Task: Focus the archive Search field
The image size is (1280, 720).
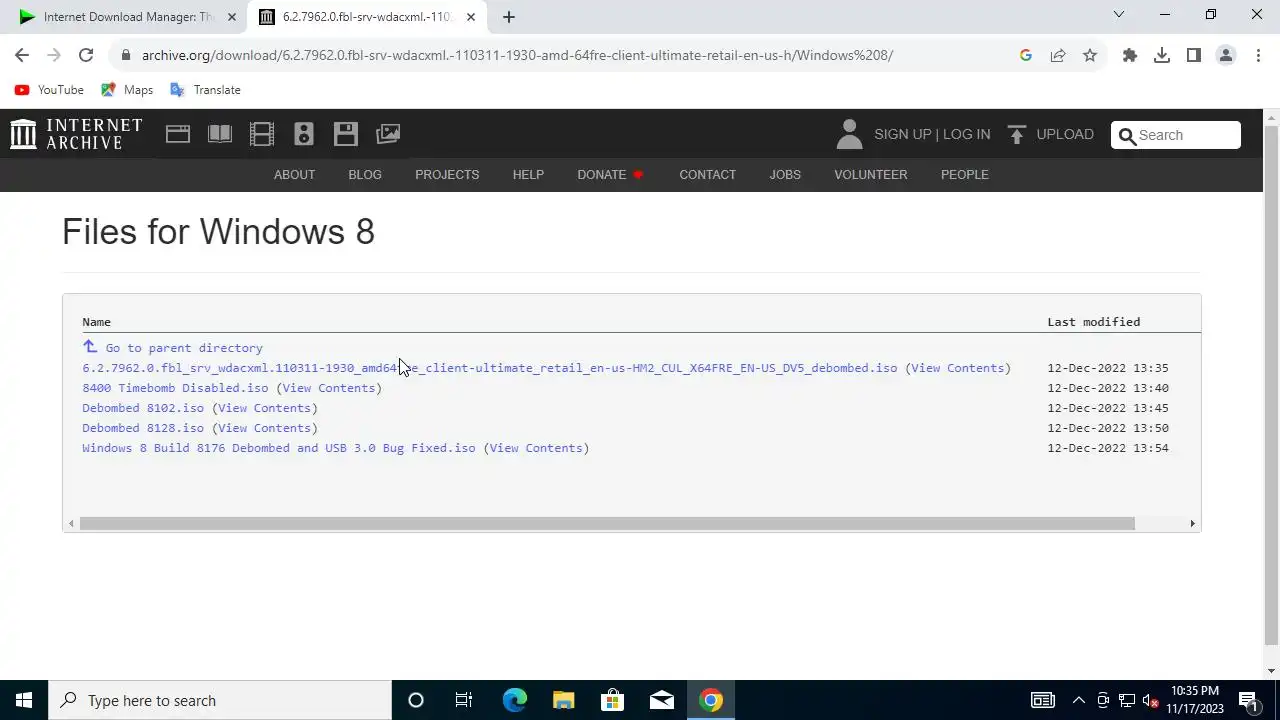Action: tap(1176, 135)
